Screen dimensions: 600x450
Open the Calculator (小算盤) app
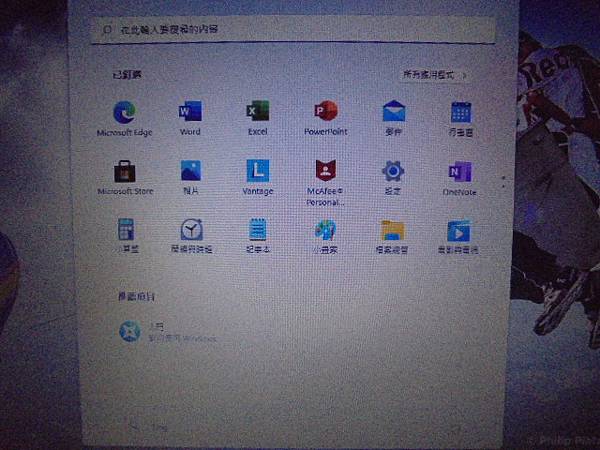coord(127,235)
